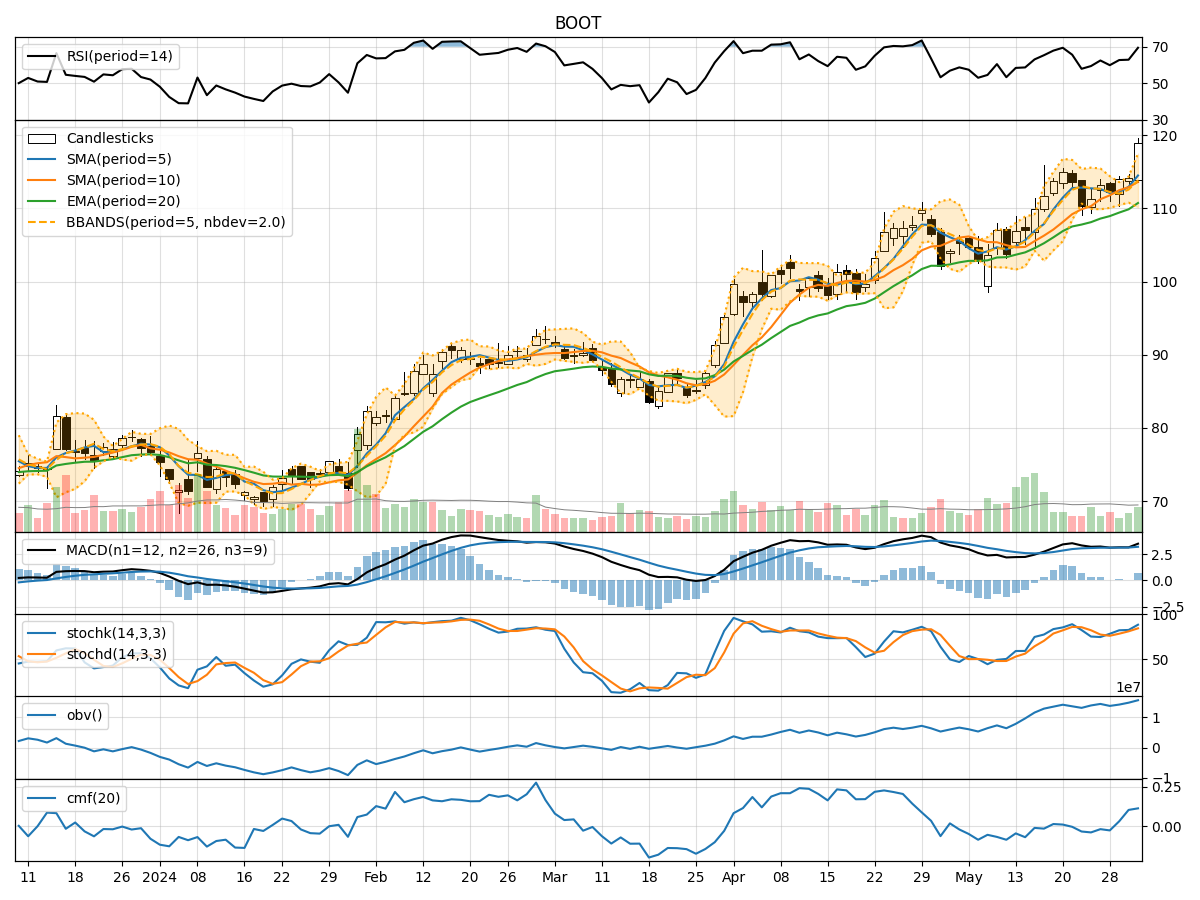Click the BOOT chart title
Image resolution: width=1200 pixels, height=900 pixels.
point(577,20)
